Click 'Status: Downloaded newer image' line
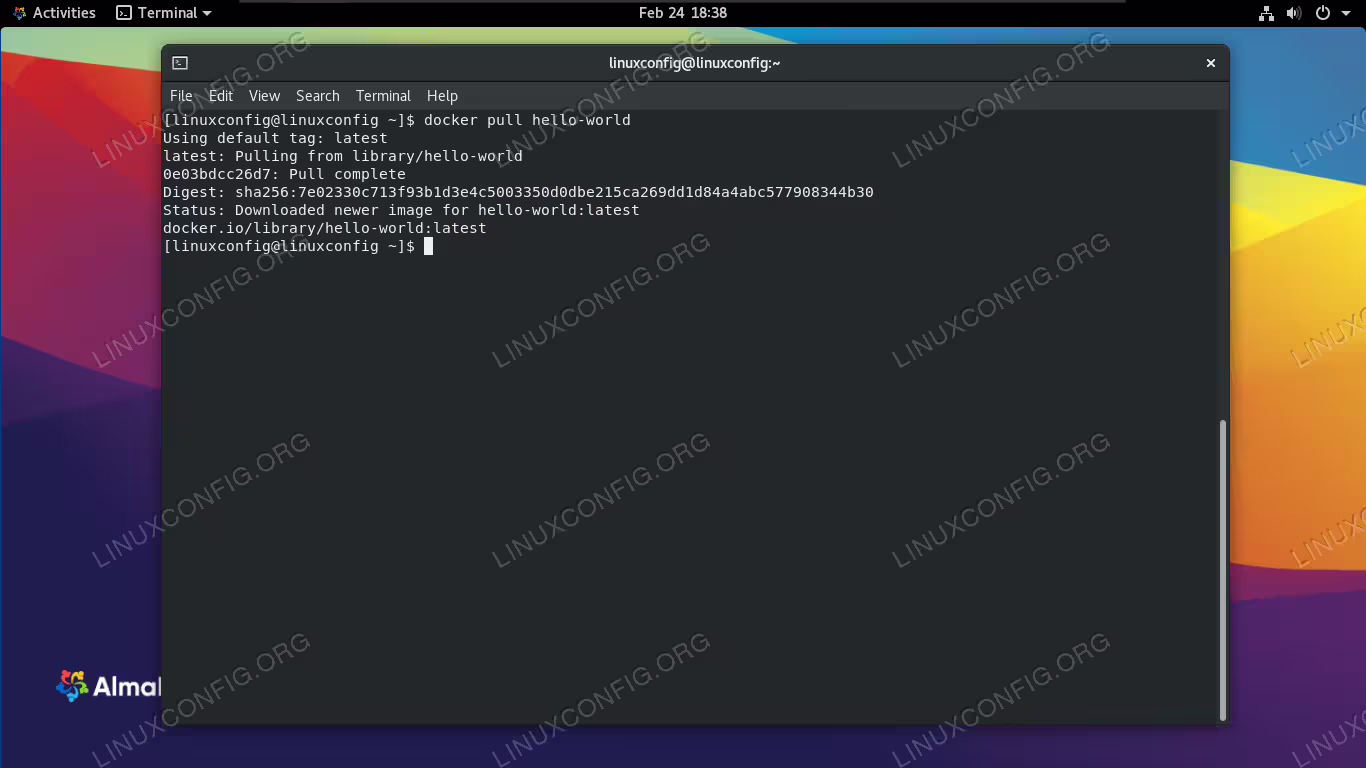The height and width of the screenshot is (768, 1366). [401, 210]
